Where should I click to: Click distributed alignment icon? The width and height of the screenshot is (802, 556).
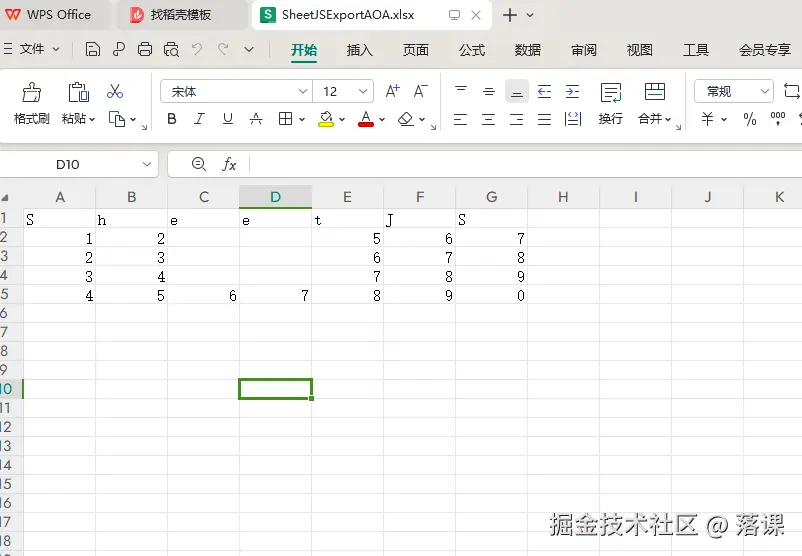573,119
